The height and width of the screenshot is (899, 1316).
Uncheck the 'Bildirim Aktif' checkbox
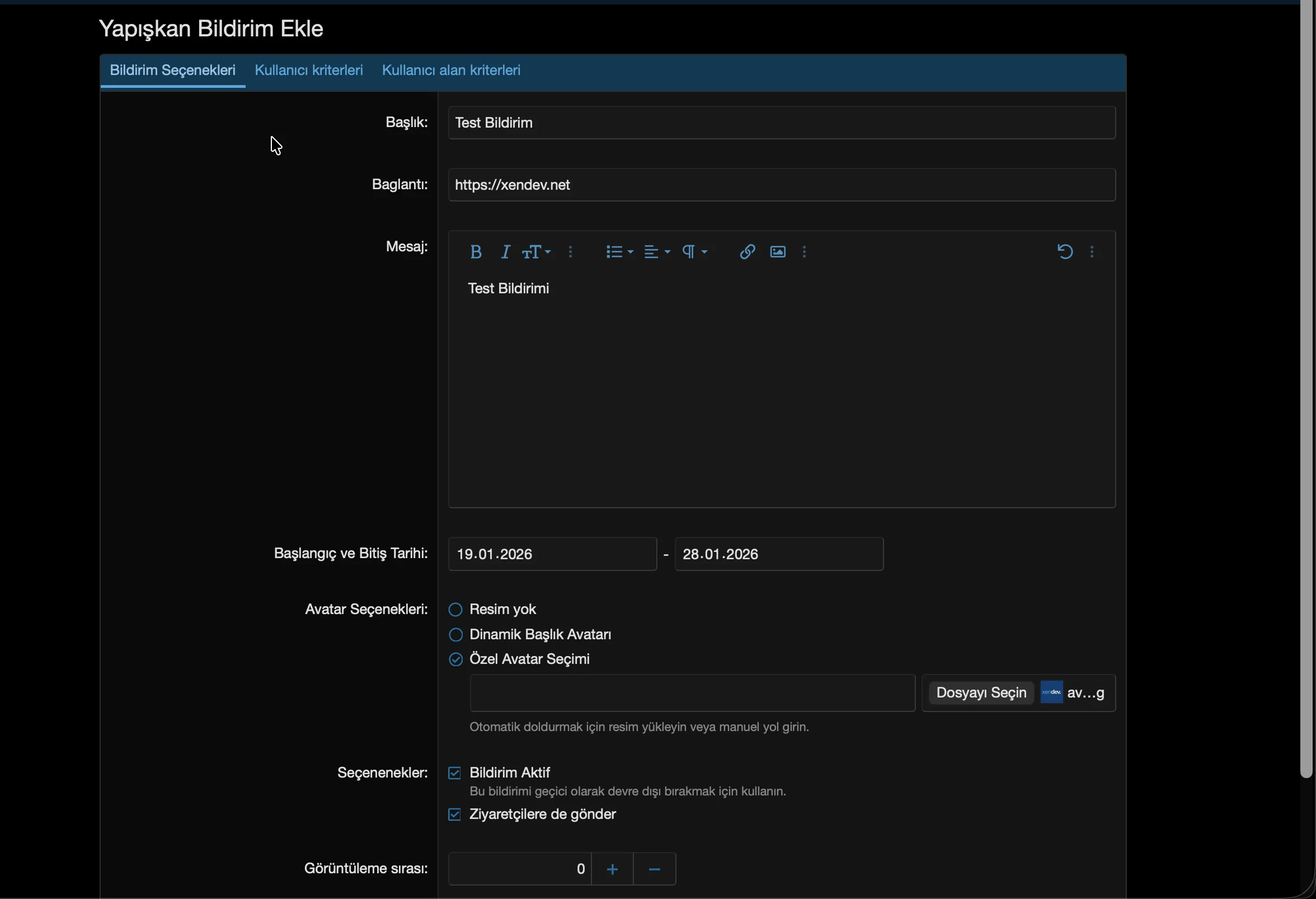(455, 773)
